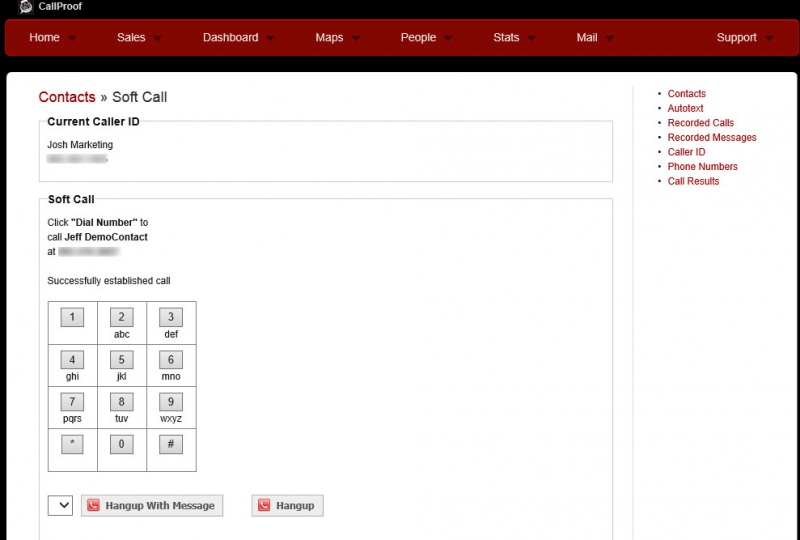Expand the People menu arrow
The image size is (800, 540).
(448, 39)
